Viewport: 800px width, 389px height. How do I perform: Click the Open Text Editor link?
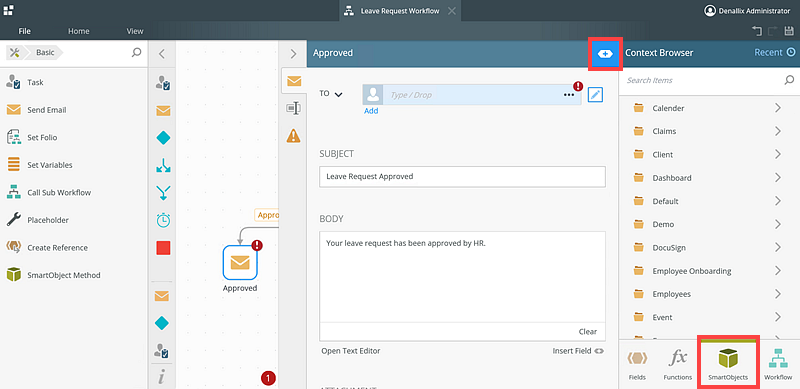pyautogui.click(x=351, y=351)
